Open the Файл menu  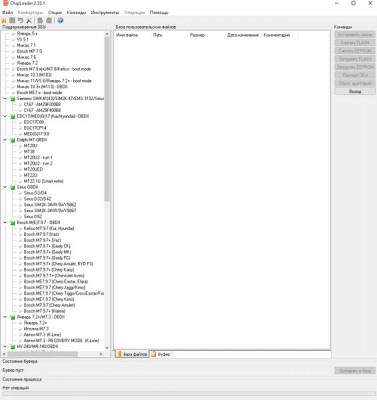[7, 13]
